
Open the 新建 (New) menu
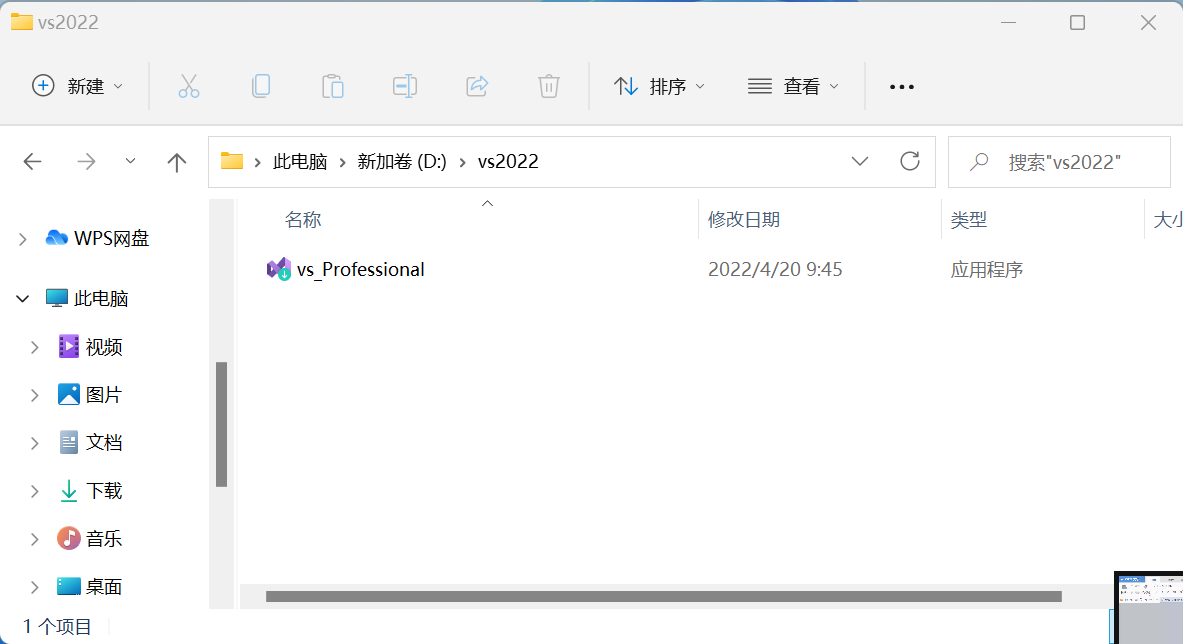tap(77, 87)
